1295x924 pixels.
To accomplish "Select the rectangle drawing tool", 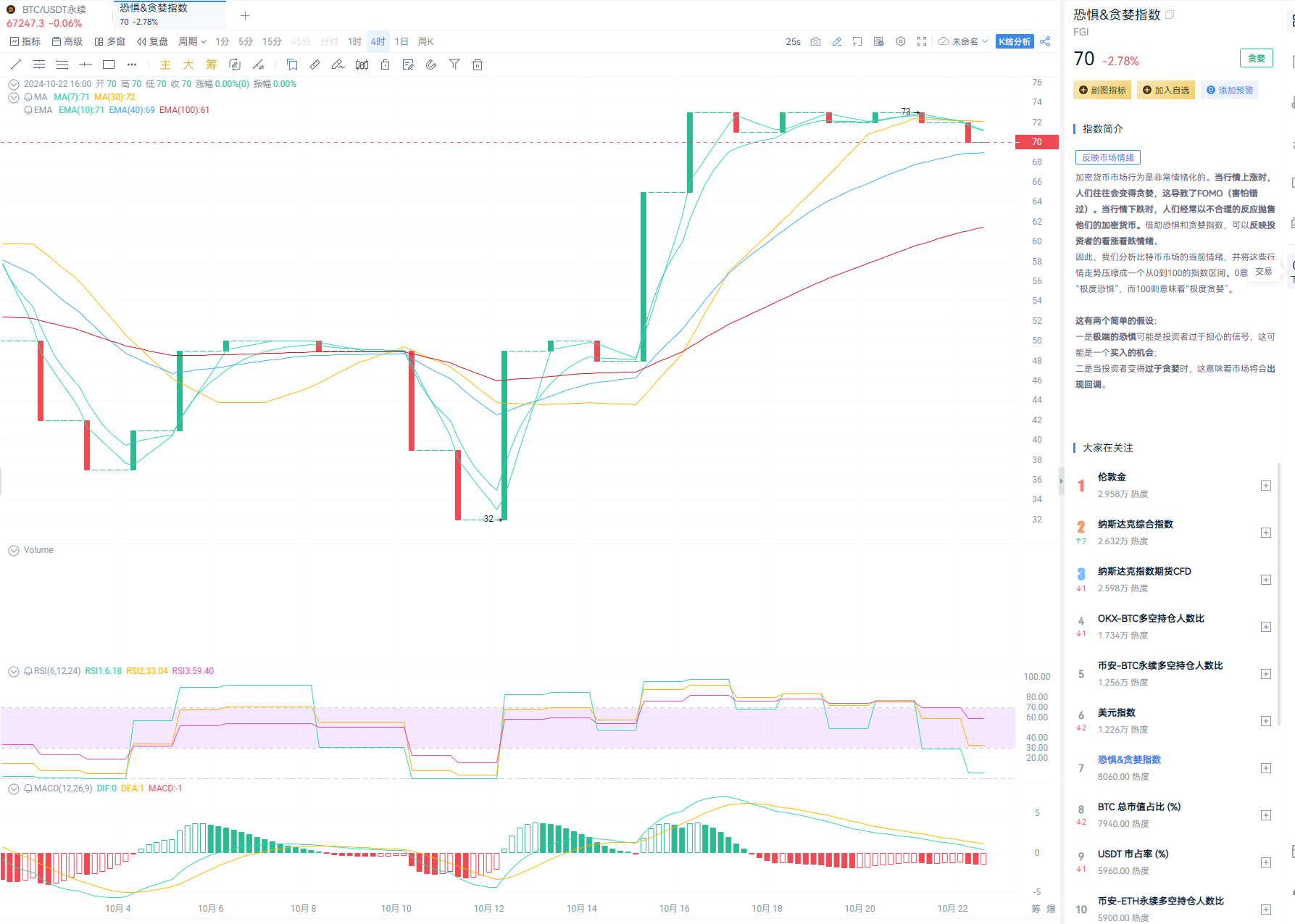I will (109, 64).
